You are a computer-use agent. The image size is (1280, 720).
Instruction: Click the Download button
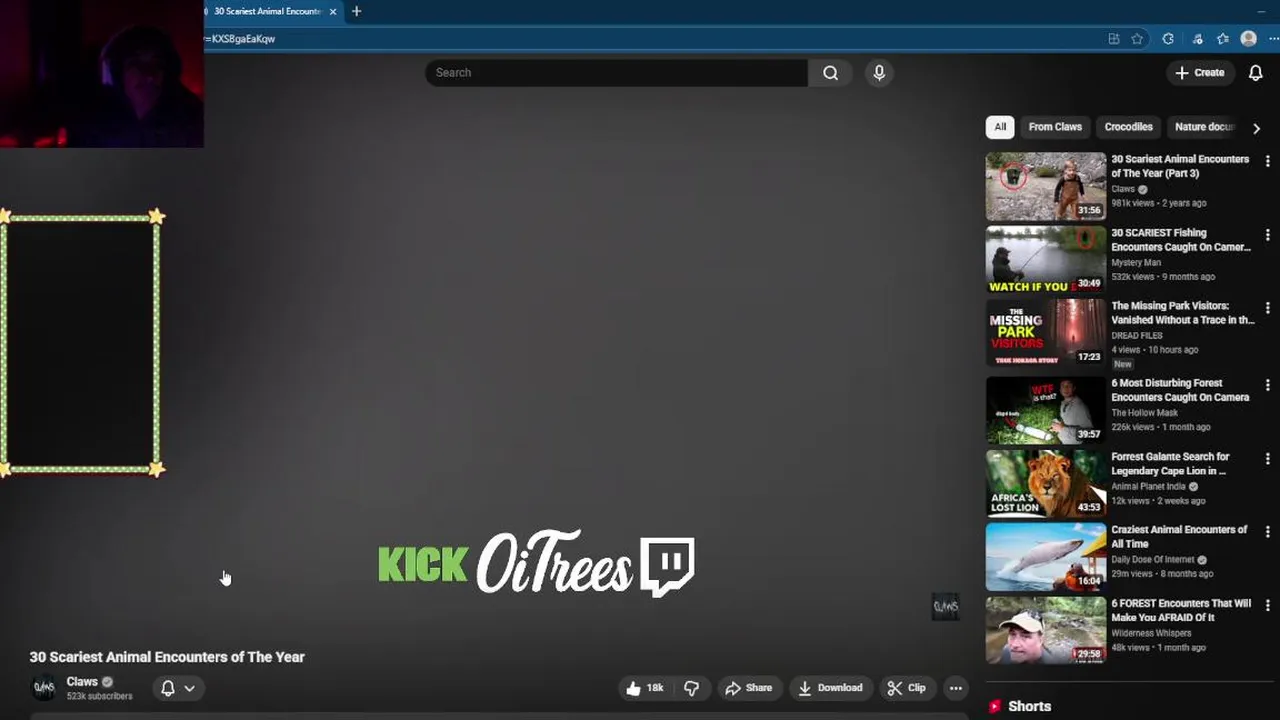click(830, 688)
